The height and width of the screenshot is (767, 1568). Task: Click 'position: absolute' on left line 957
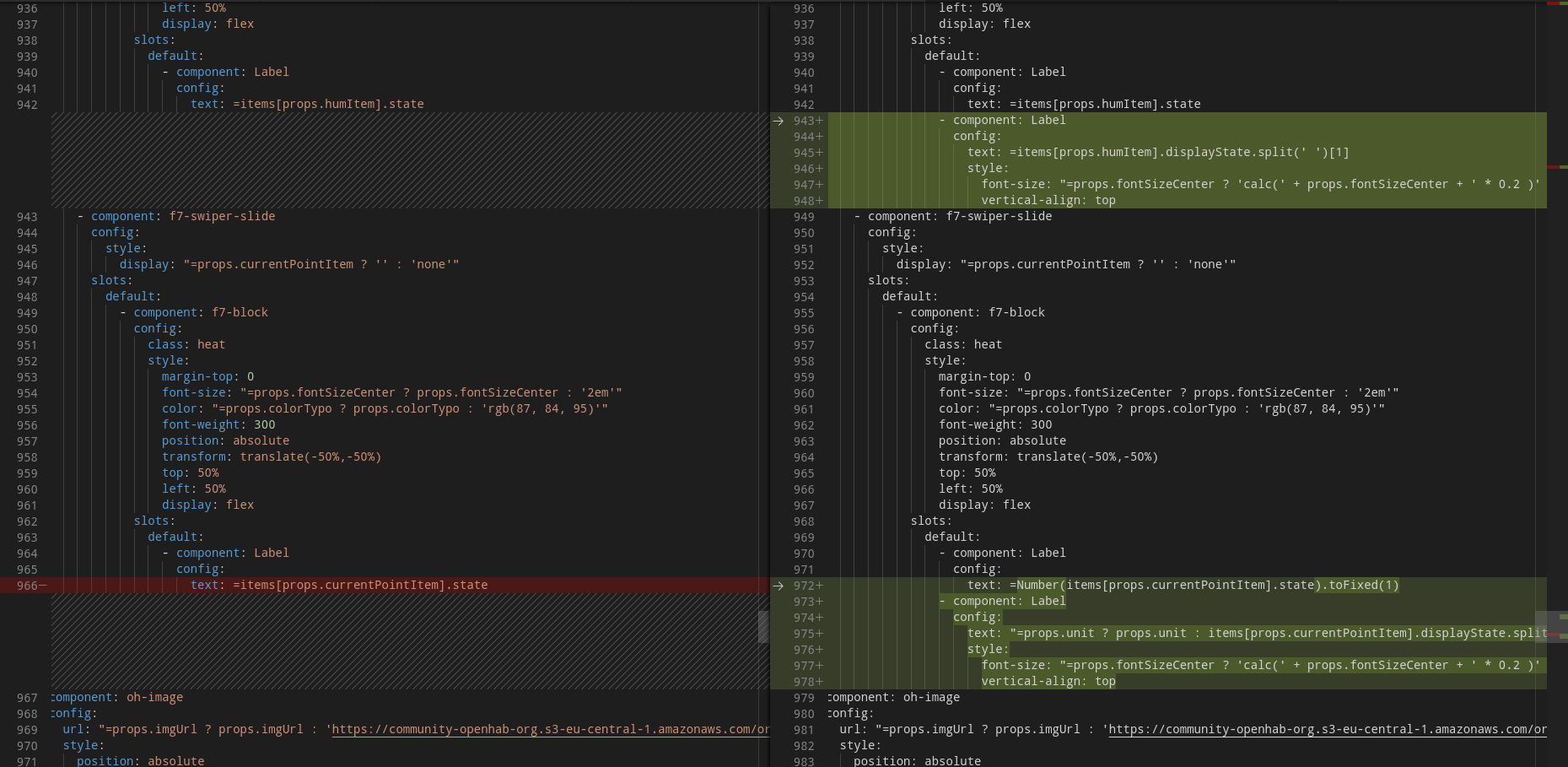(226, 441)
